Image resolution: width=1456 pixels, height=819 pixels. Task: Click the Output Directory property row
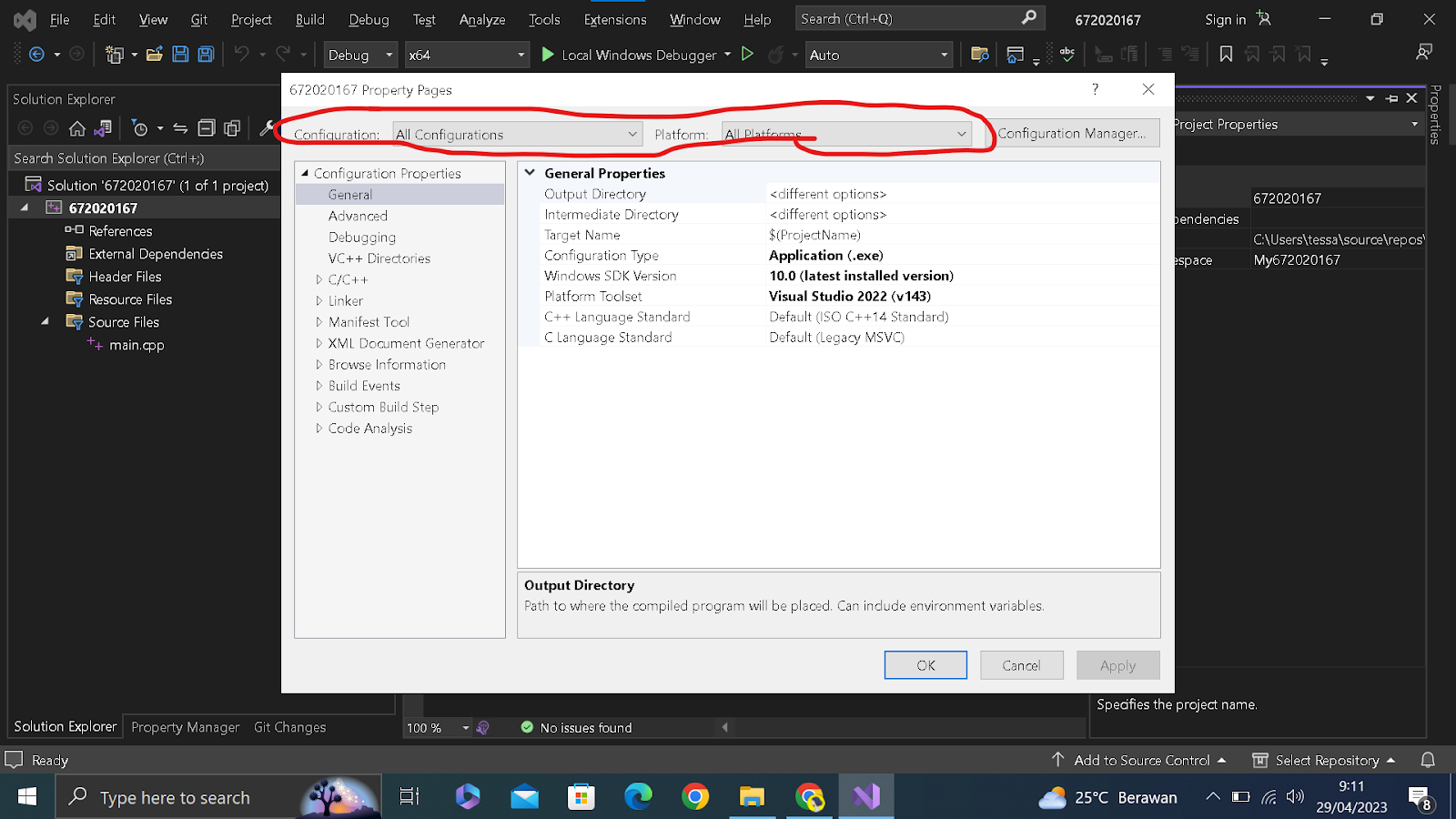pyautogui.click(x=839, y=194)
